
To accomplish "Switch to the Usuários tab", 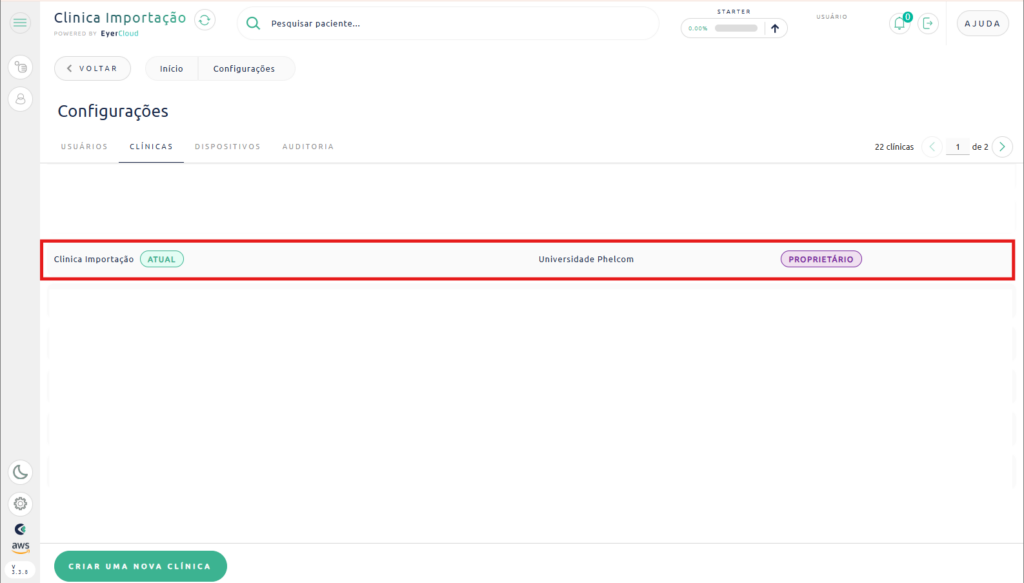I will pos(84,147).
